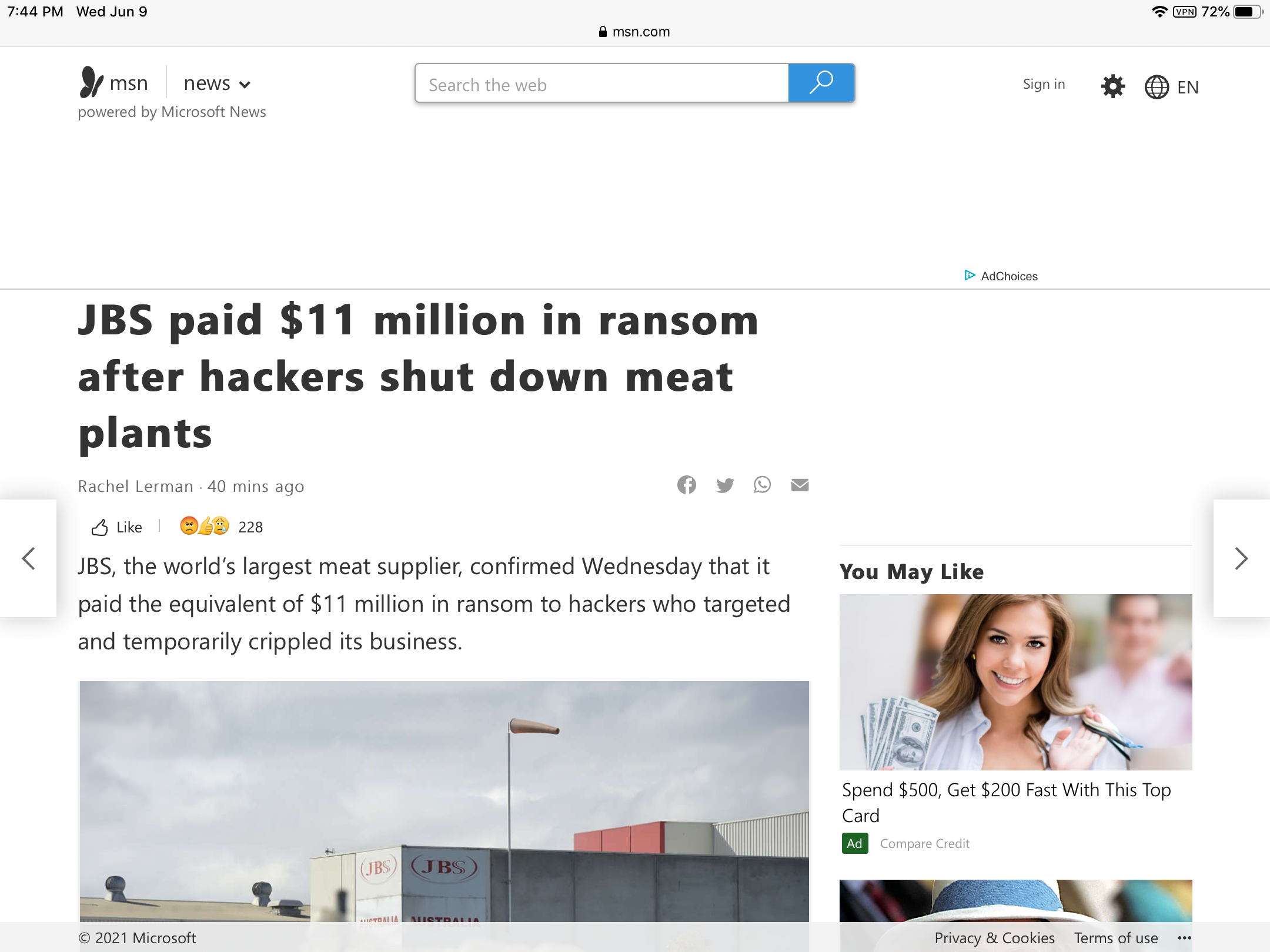
Task: Go to previous article arrow
Action: coord(28,558)
